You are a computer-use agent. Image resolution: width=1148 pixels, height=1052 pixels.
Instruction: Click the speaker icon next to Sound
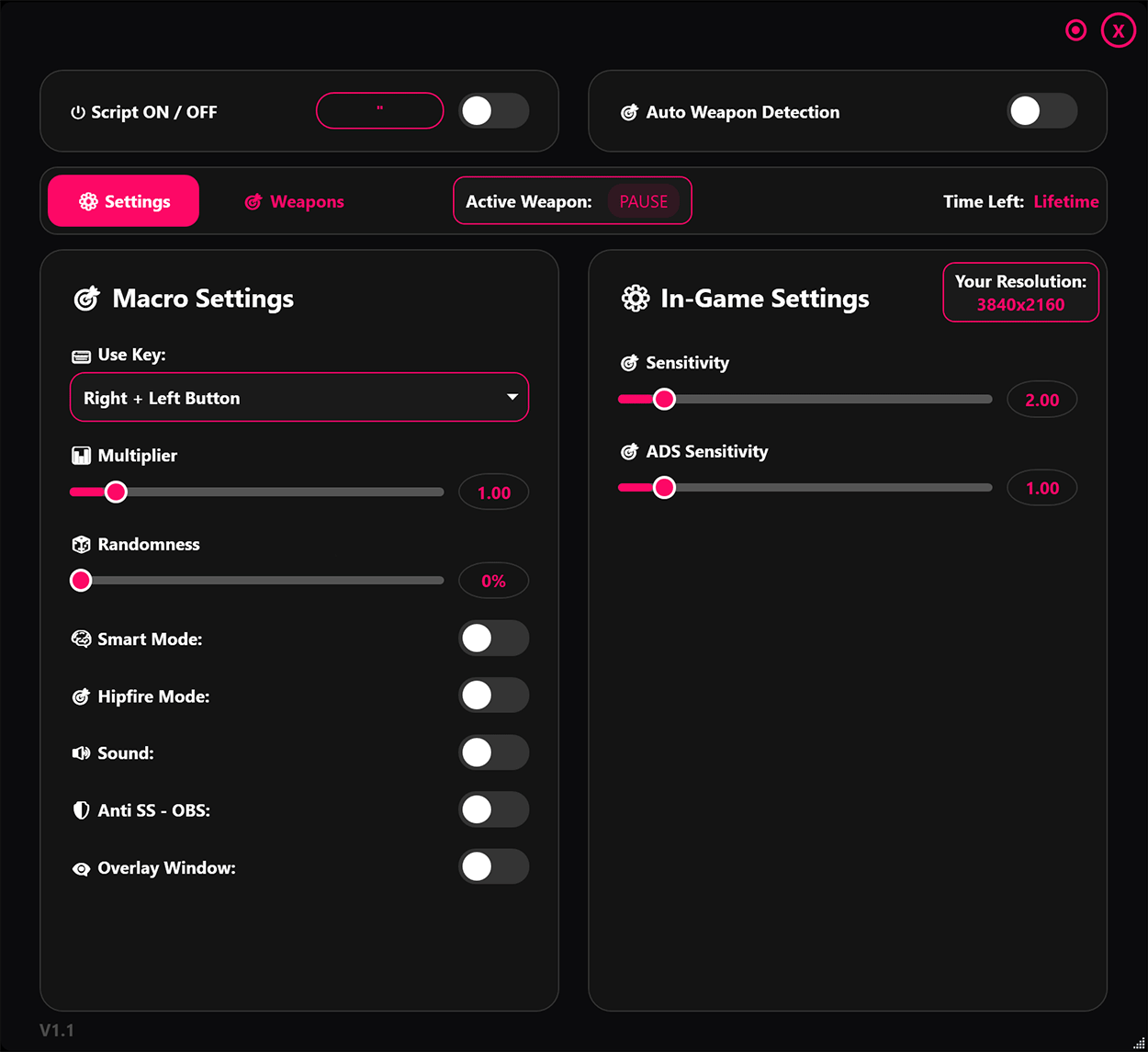(x=79, y=752)
